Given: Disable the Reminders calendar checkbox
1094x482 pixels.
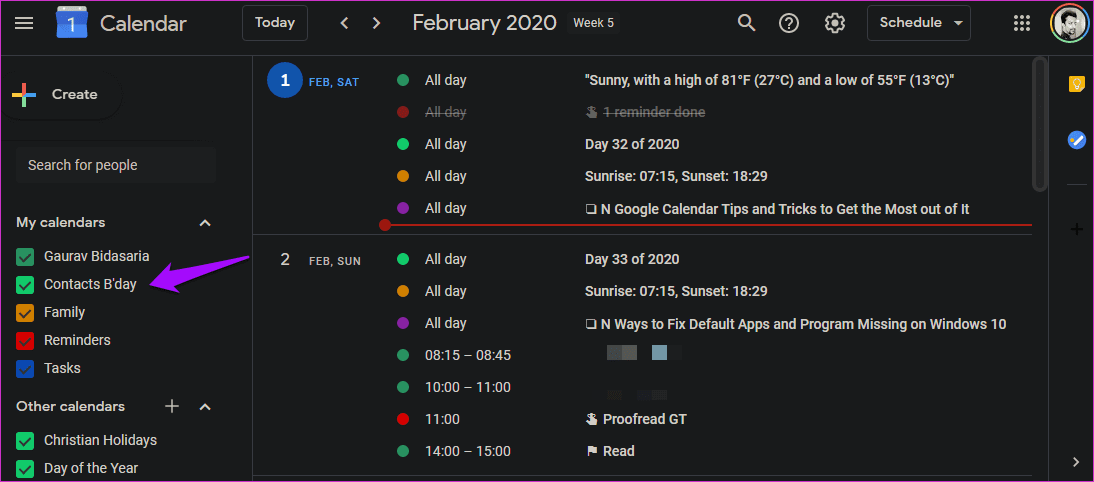Looking at the screenshot, I should 25,340.
